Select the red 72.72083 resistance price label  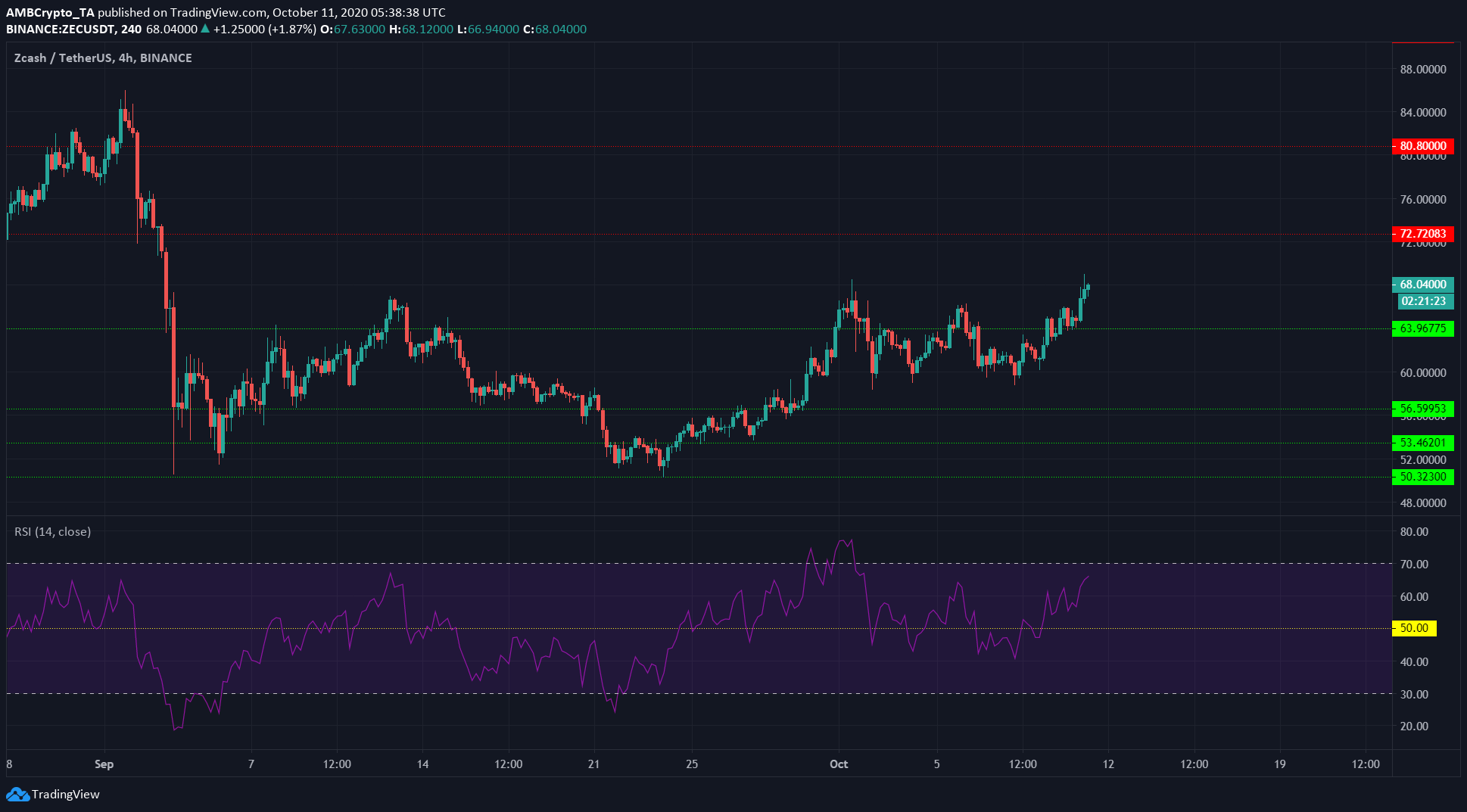tap(1423, 234)
